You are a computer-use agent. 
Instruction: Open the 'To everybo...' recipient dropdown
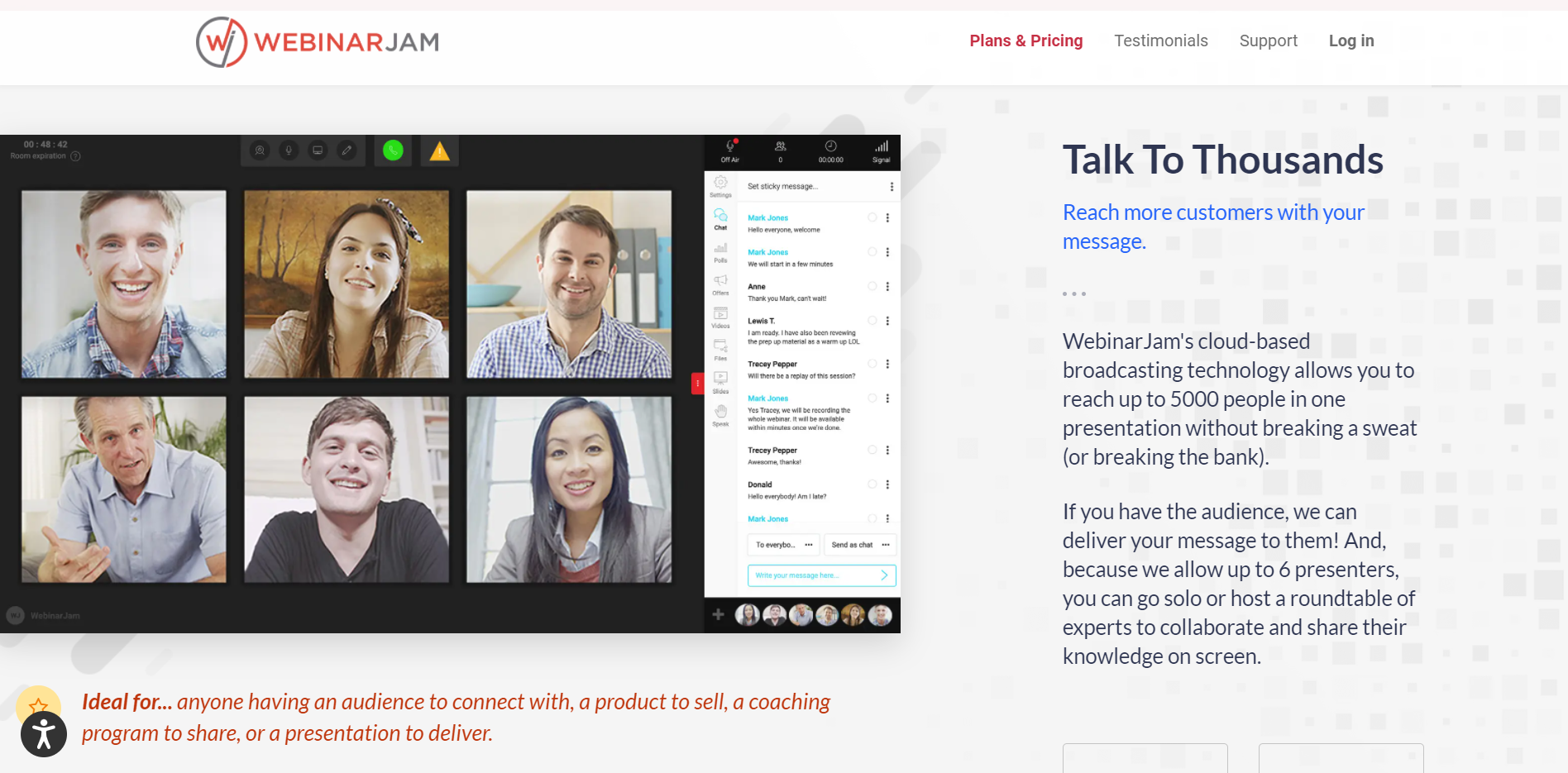[784, 545]
